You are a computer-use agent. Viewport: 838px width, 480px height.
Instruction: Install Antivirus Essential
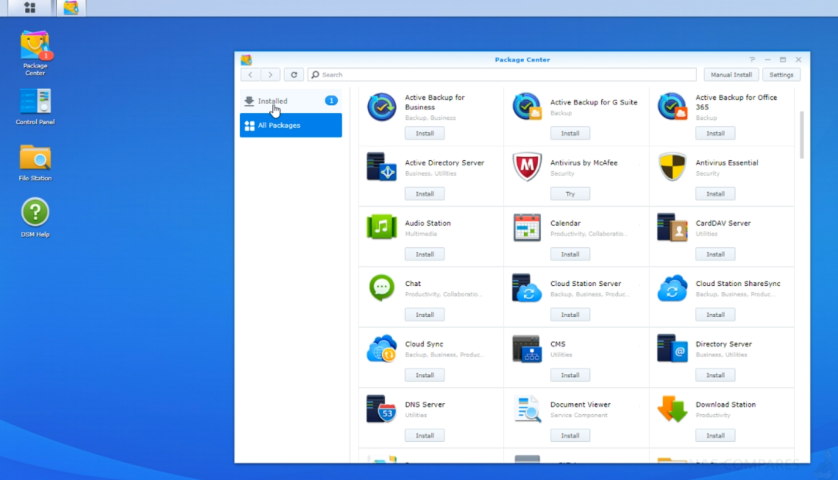[x=716, y=193]
